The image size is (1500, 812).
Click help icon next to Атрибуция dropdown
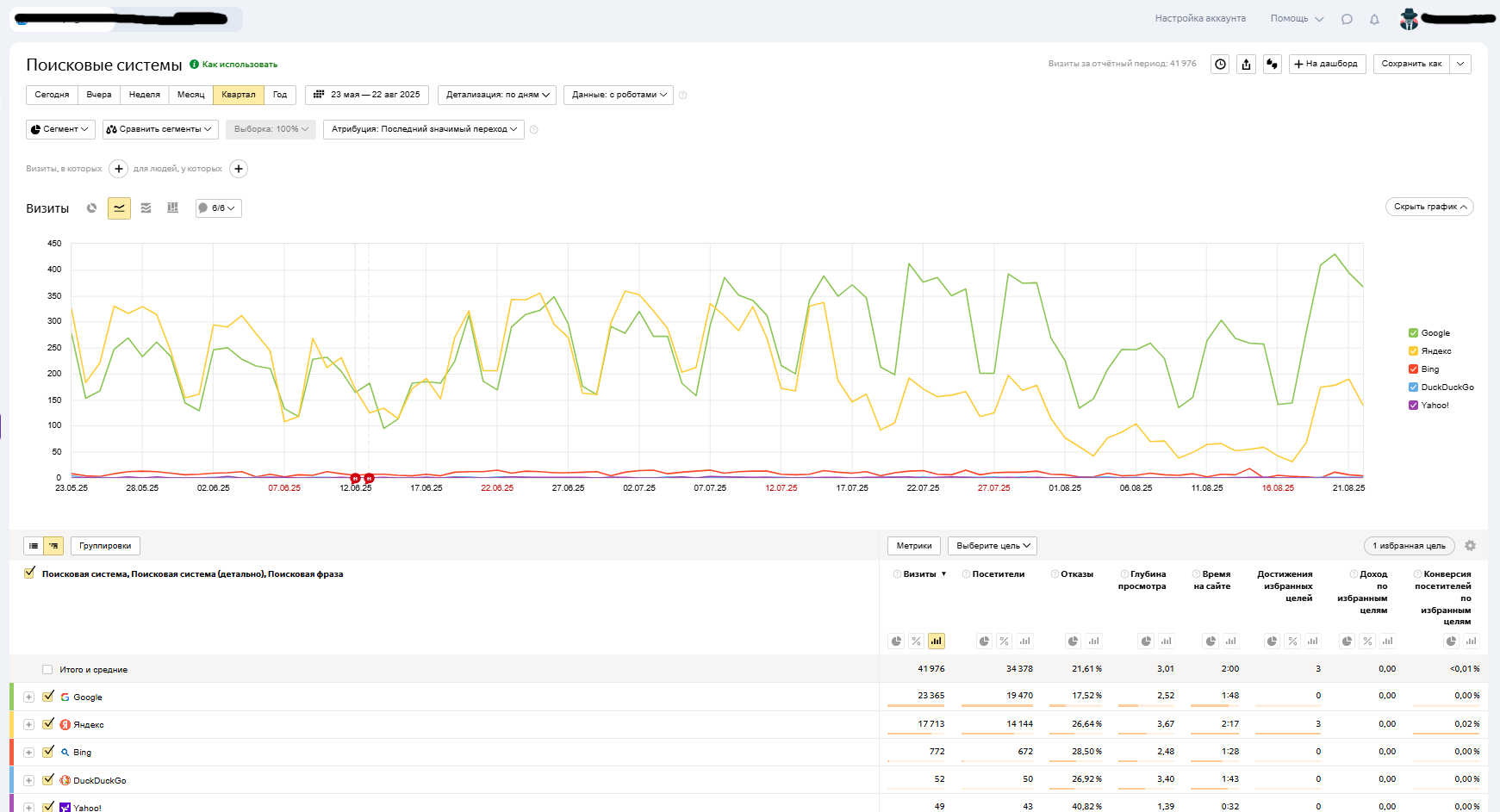[534, 130]
